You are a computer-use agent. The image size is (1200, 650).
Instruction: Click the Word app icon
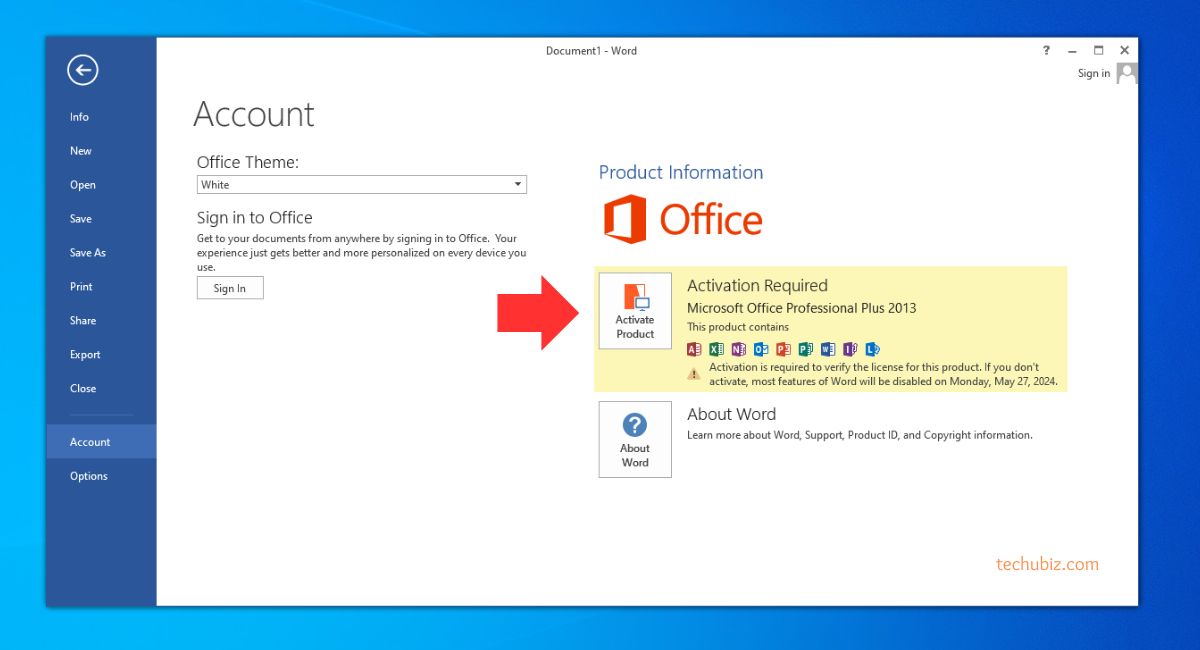(x=827, y=349)
